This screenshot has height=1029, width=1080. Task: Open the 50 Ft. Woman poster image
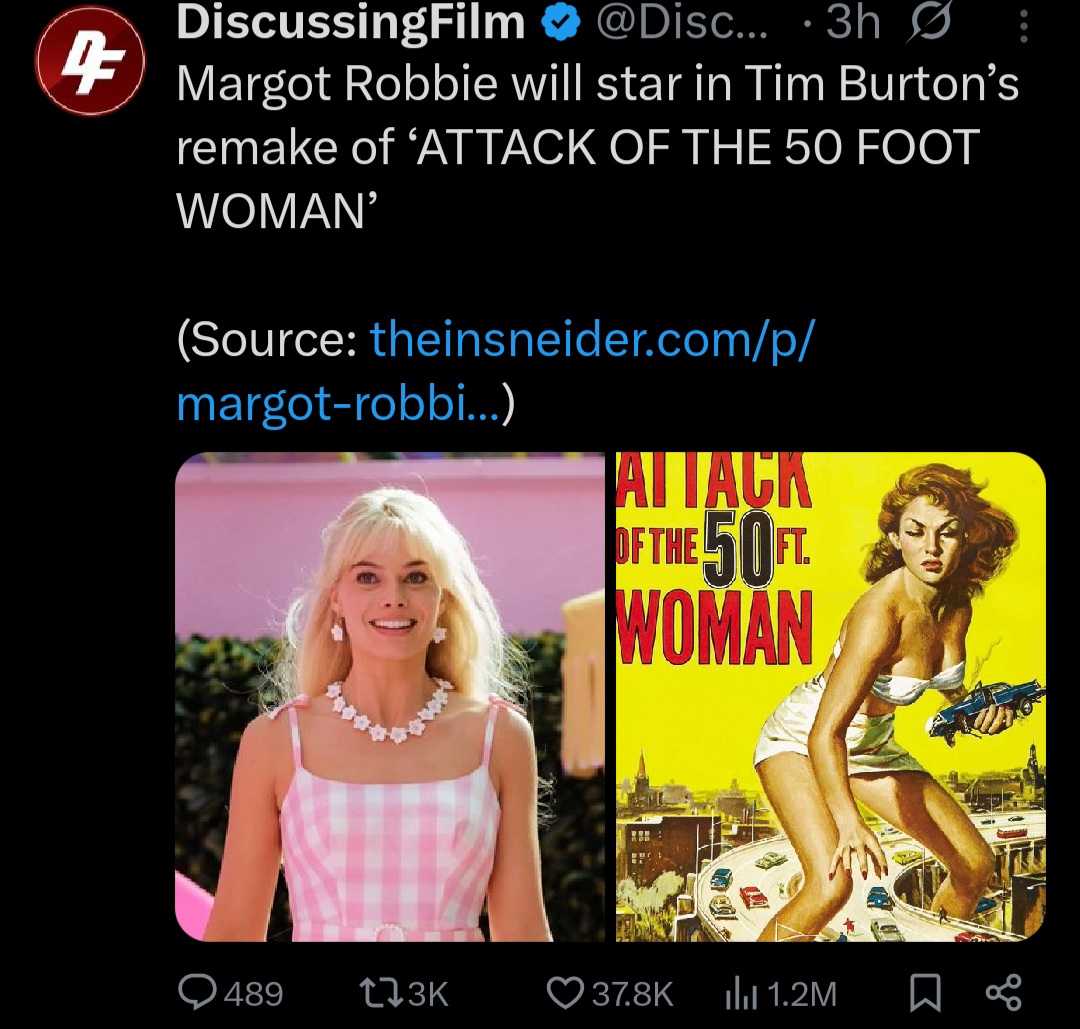[x=831, y=696]
